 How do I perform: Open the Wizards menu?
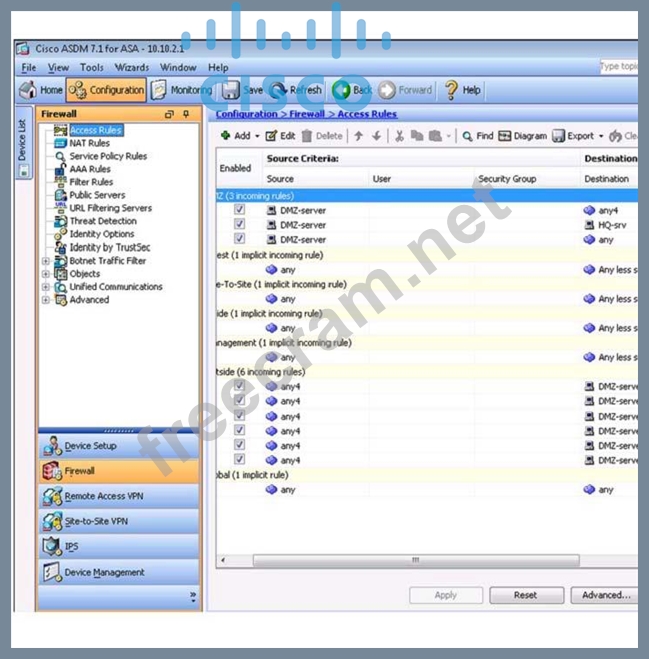point(131,68)
